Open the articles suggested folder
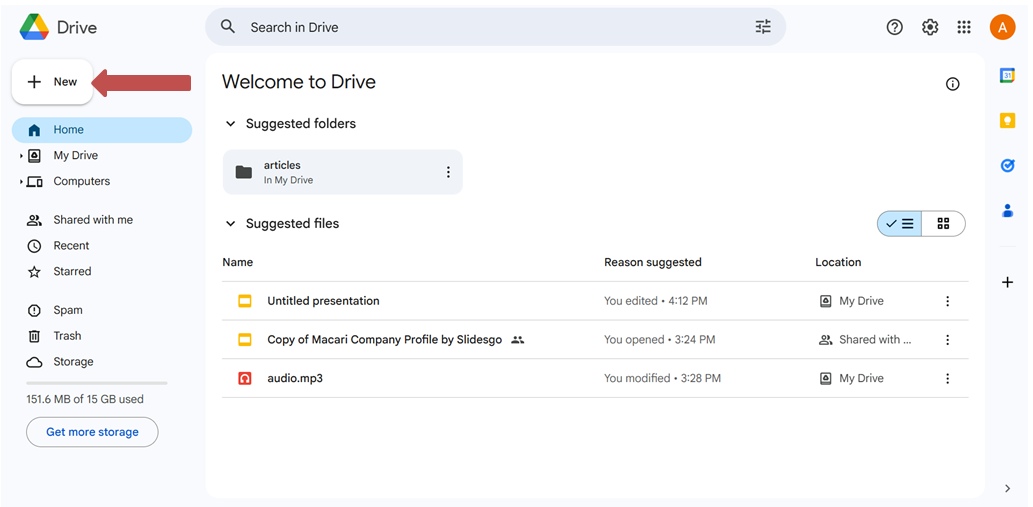The image size is (1033, 507). [x=343, y=172]
